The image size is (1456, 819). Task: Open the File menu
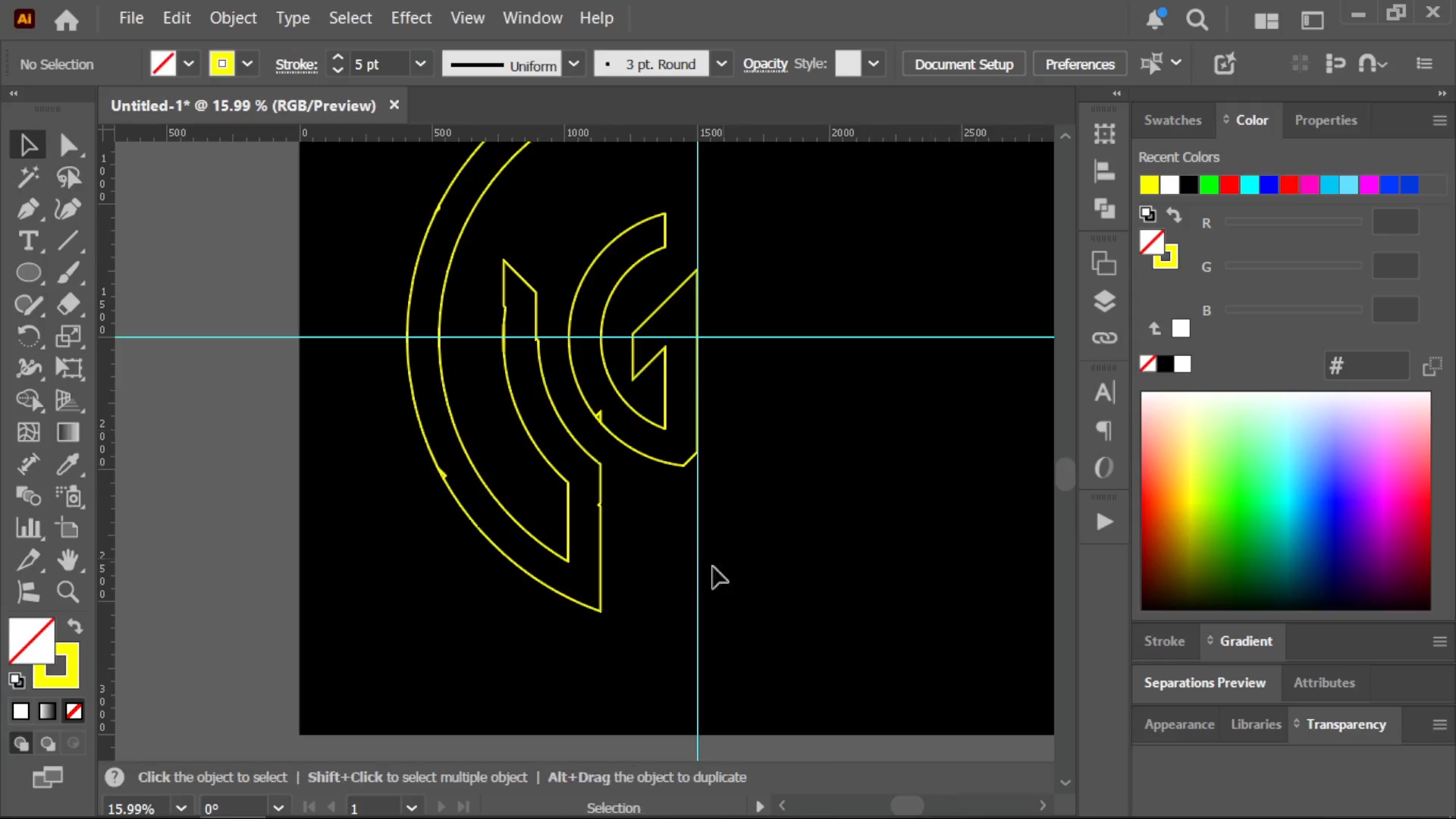point(131,17)
